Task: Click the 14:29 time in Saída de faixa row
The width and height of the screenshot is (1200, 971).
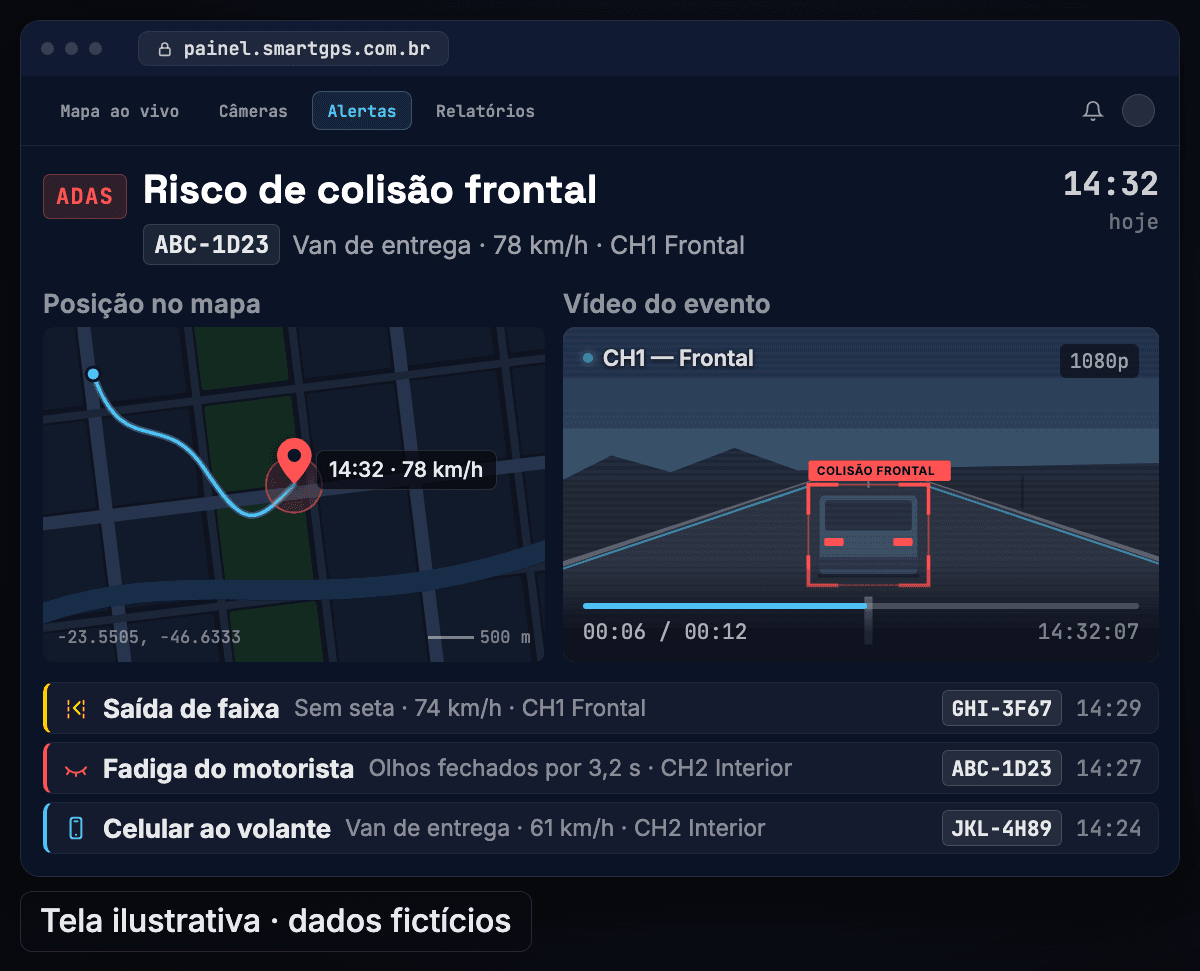Action: pos(1109,709)
